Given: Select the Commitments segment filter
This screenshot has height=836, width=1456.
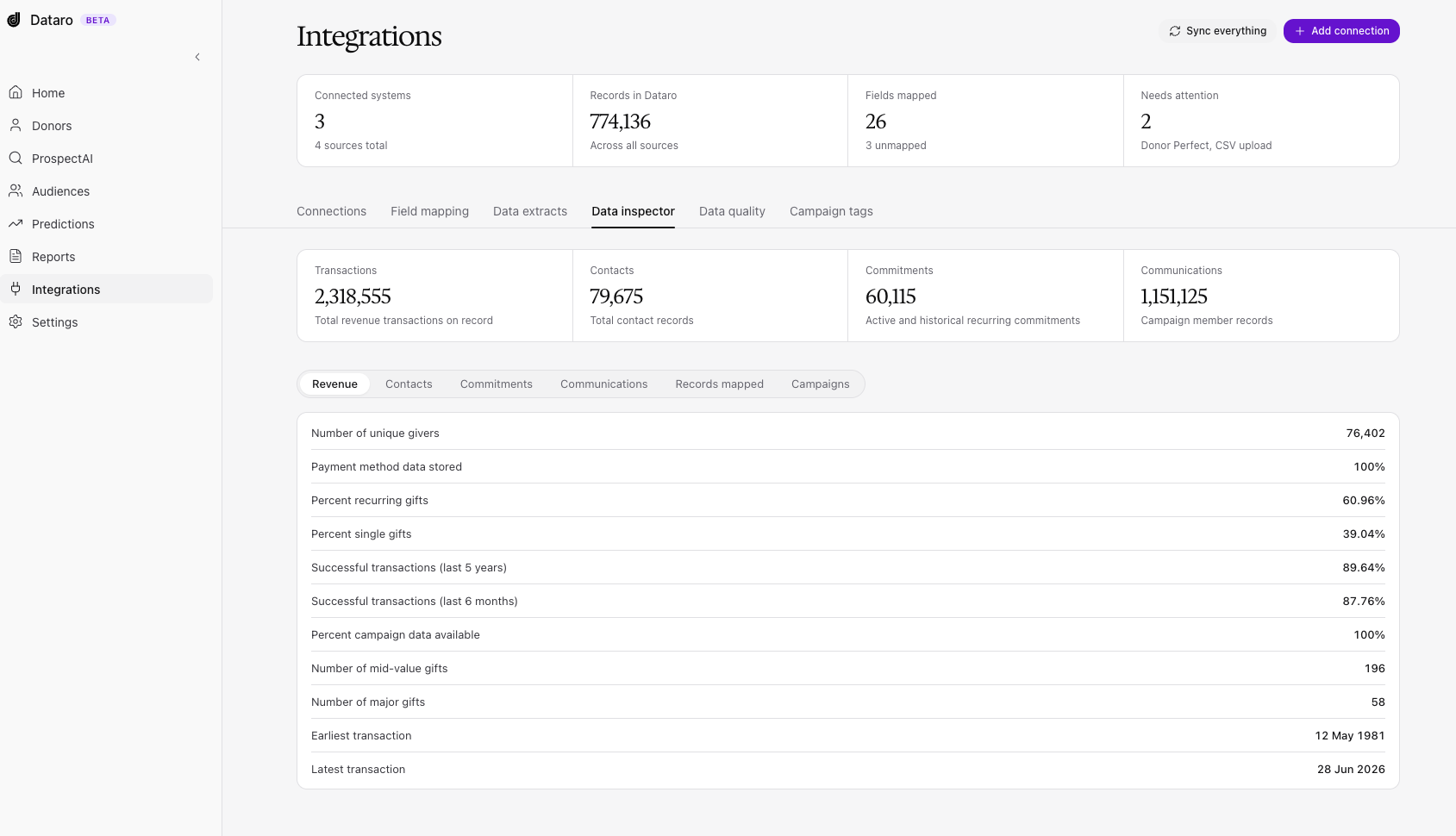Looking at the screenshot, I should [x=497, y=384].
